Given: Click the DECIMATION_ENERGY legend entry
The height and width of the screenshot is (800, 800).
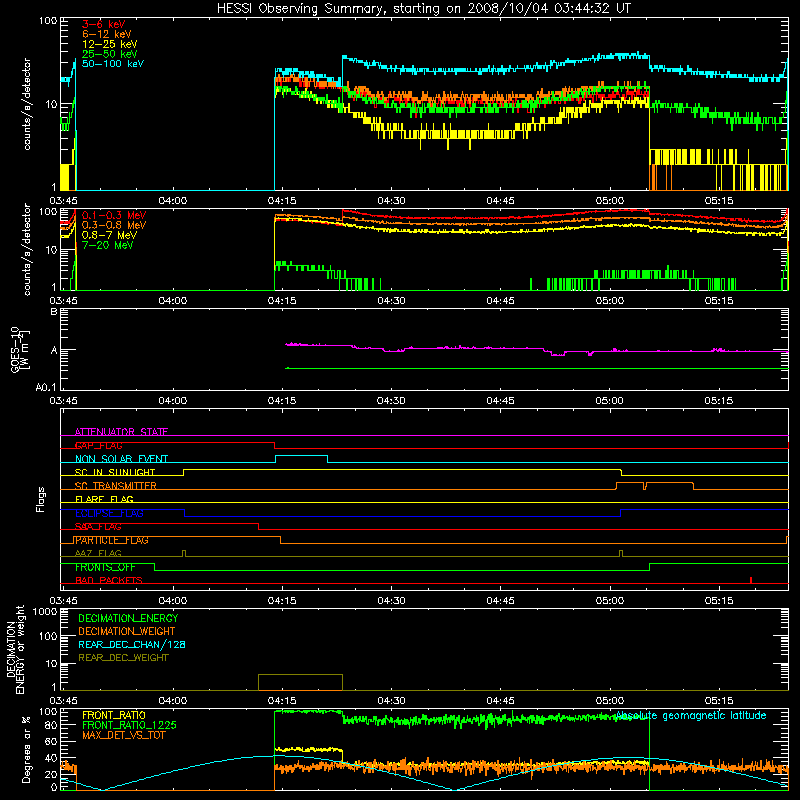Looking at the screenshot, I should tap(128, 618).
